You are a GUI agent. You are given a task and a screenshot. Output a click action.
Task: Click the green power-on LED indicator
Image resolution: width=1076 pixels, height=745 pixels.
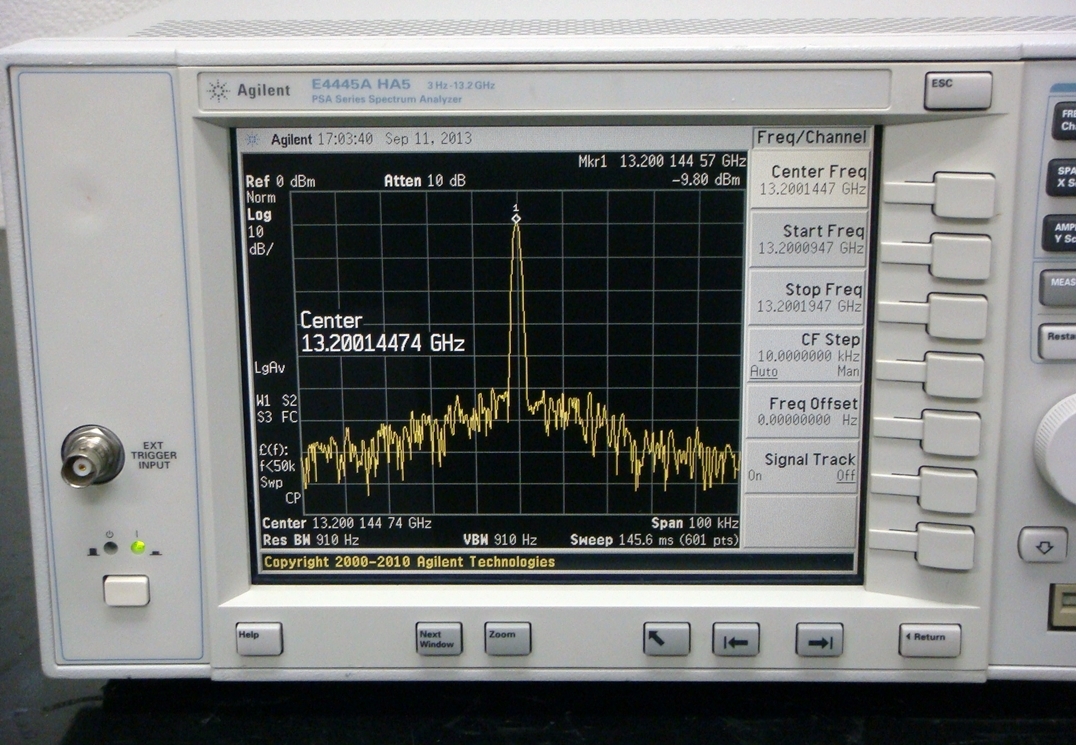(x=138, y=547)
